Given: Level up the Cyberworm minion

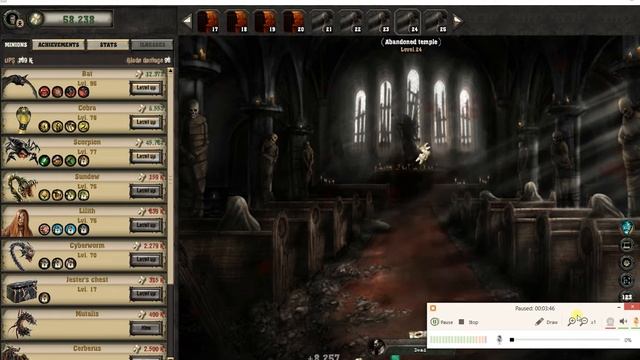Looking at the screenshot, I should tap(146, 259).
